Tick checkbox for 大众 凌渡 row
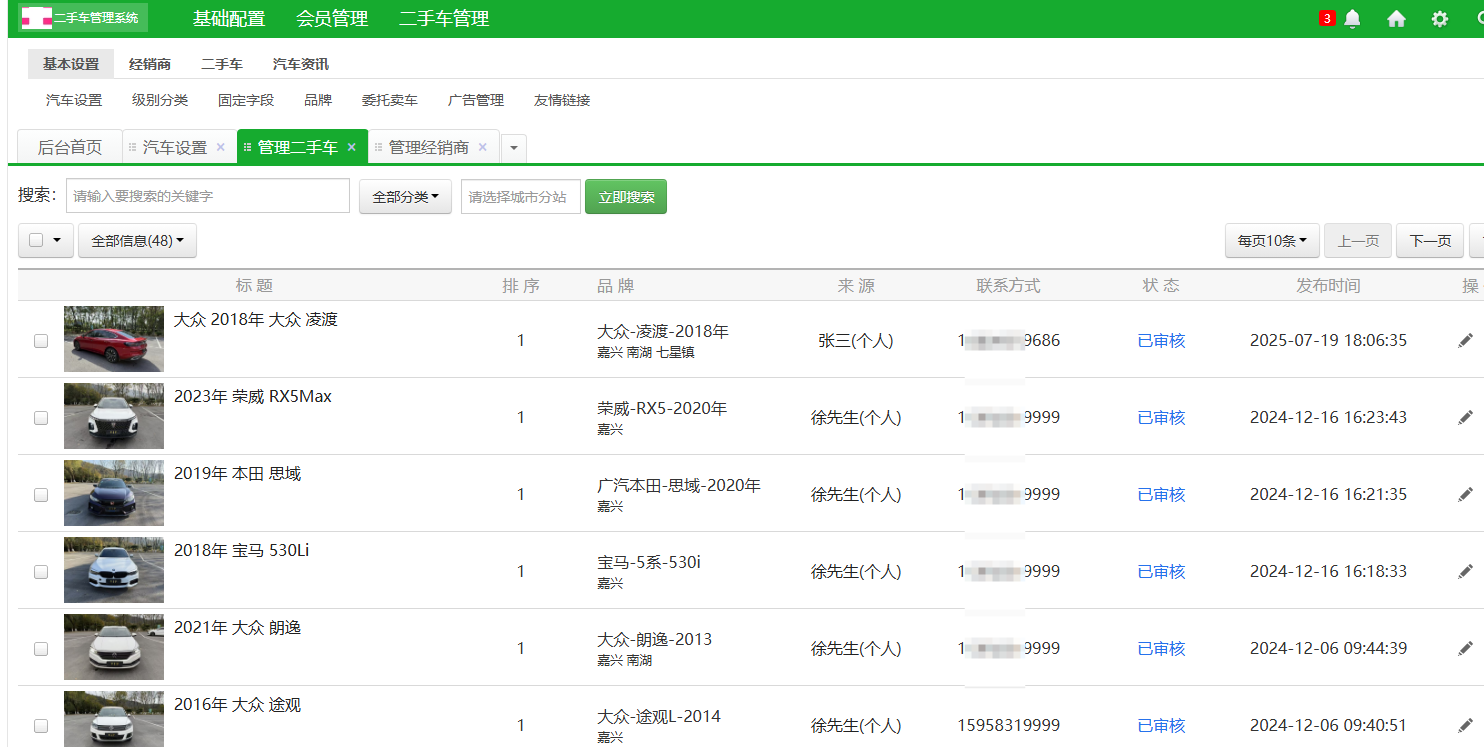The height and width of the screenshot is (747, 1484). [x=41, y=341]
